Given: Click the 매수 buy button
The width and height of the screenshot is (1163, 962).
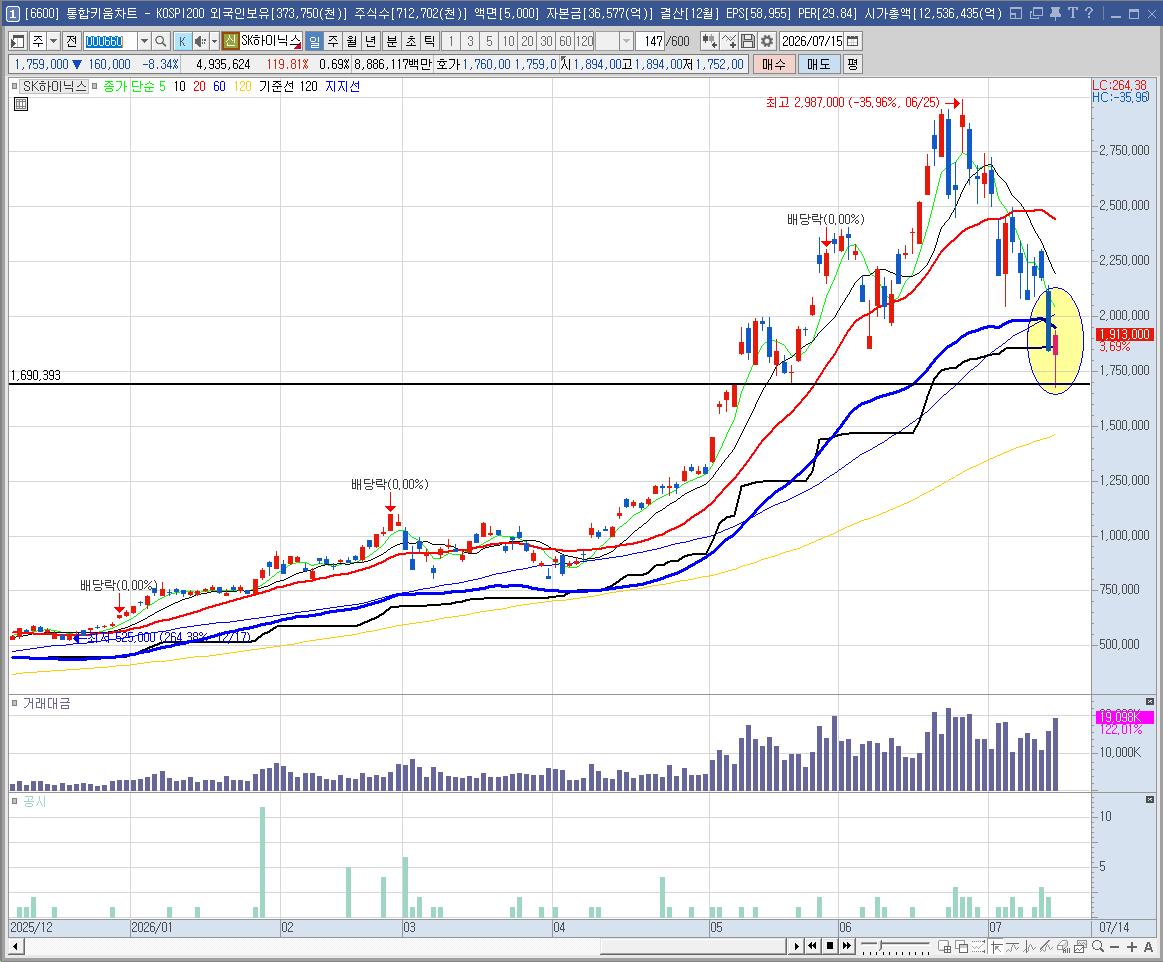Looking at the screenshot, I should click(x=774, y=65).
